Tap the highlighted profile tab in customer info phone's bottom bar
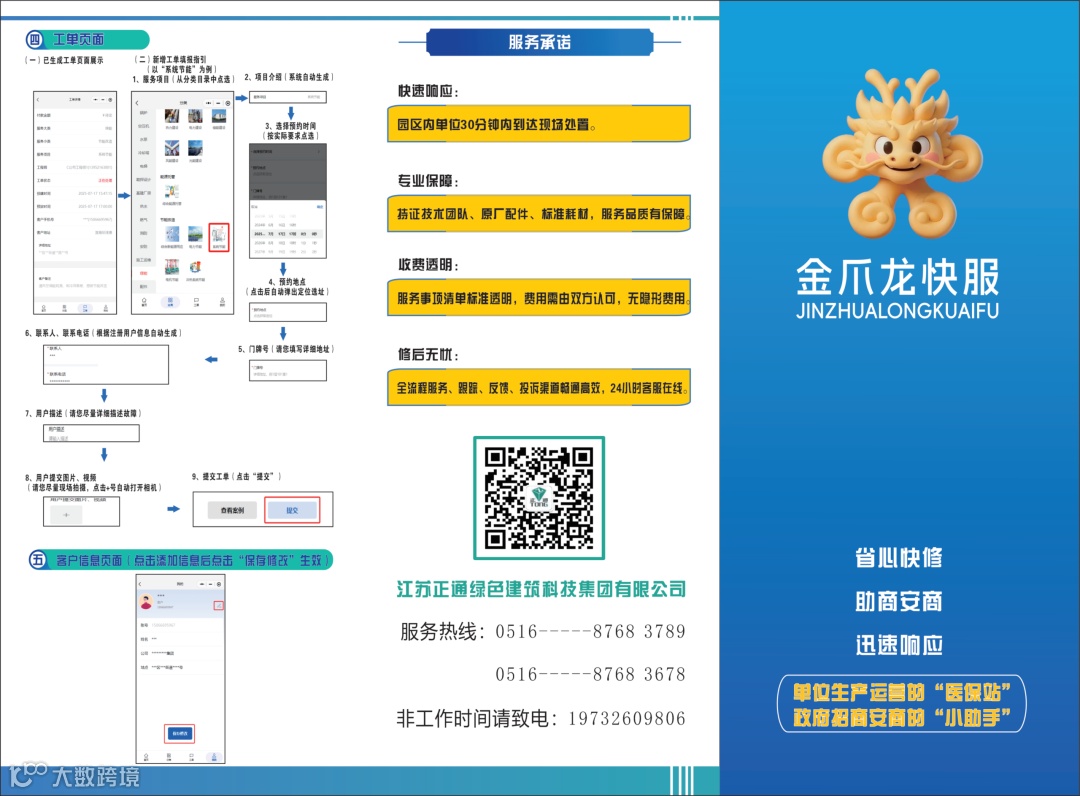The width and height of the screenshot is (1080, 796). click(x=214, y=757)
